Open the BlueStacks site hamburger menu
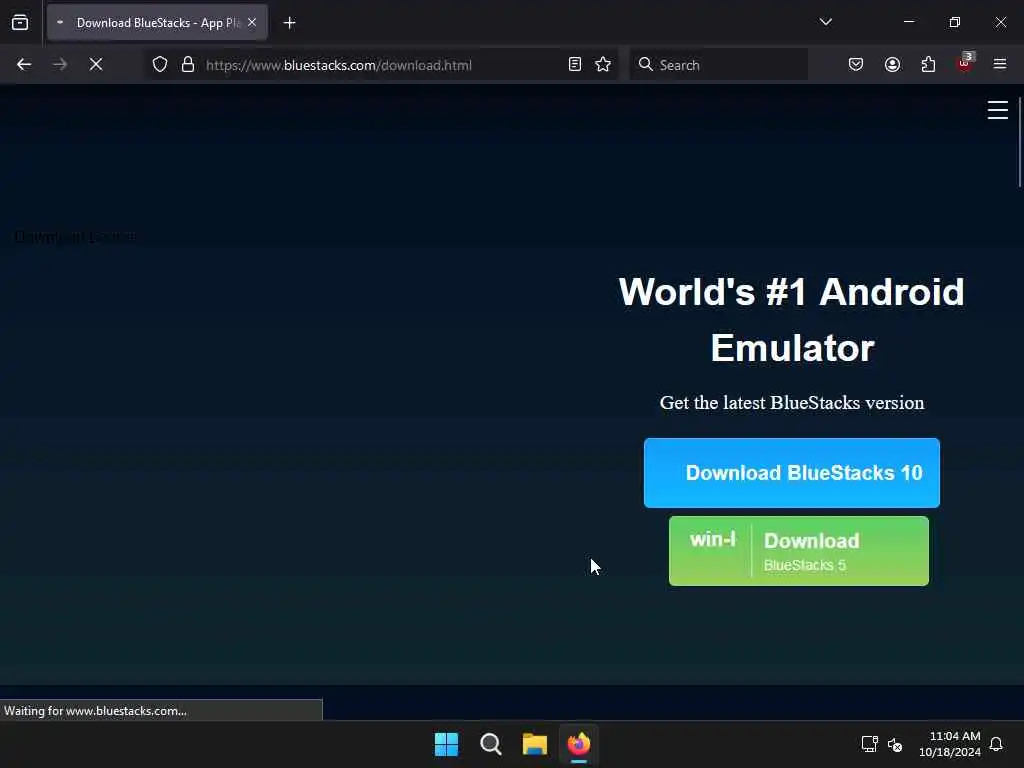1024x768 pixels. point(997,110)
